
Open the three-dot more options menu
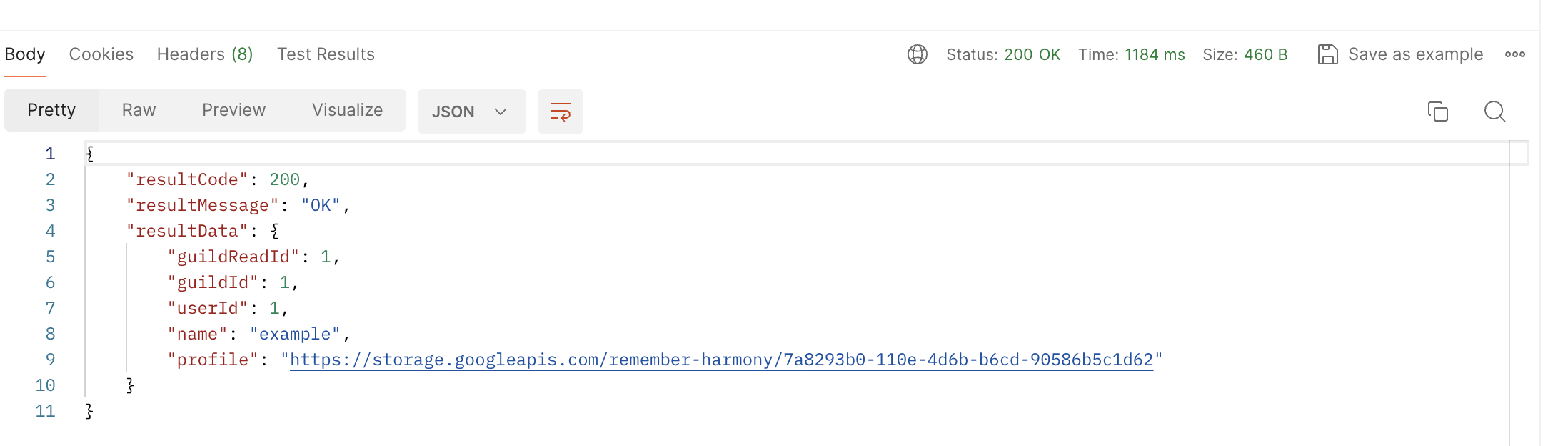coord(1514,54)
